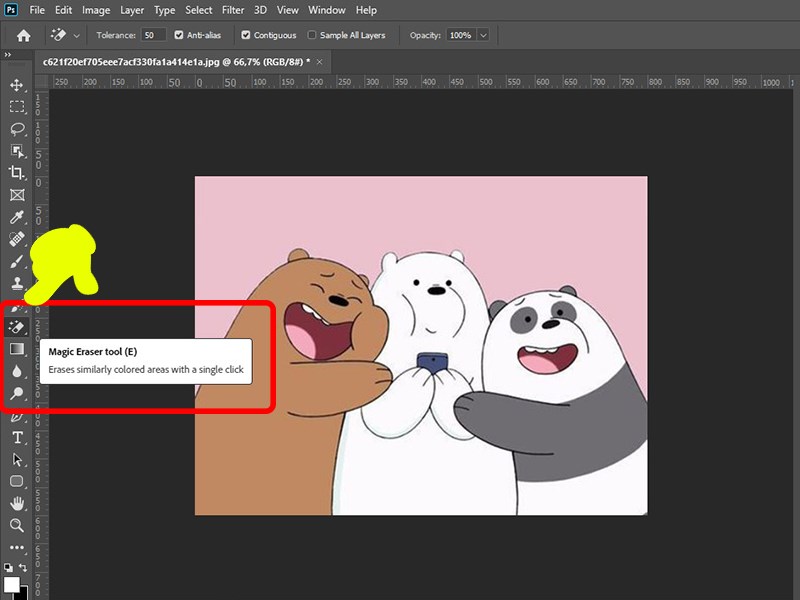Close the c621f20ef705 document tab
The width and height of the screenshot is (800, 600).
coord(318,61)
